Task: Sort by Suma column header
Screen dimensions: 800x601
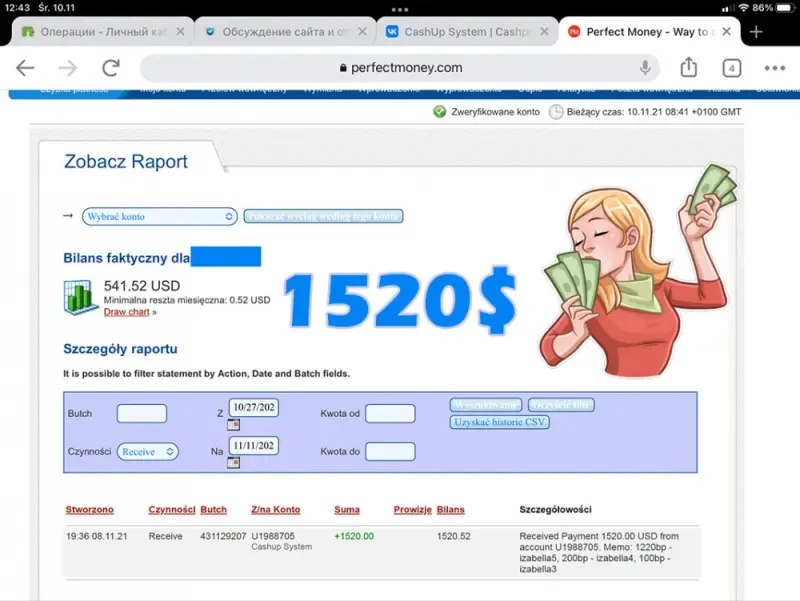Action: (x=347, y=509)
